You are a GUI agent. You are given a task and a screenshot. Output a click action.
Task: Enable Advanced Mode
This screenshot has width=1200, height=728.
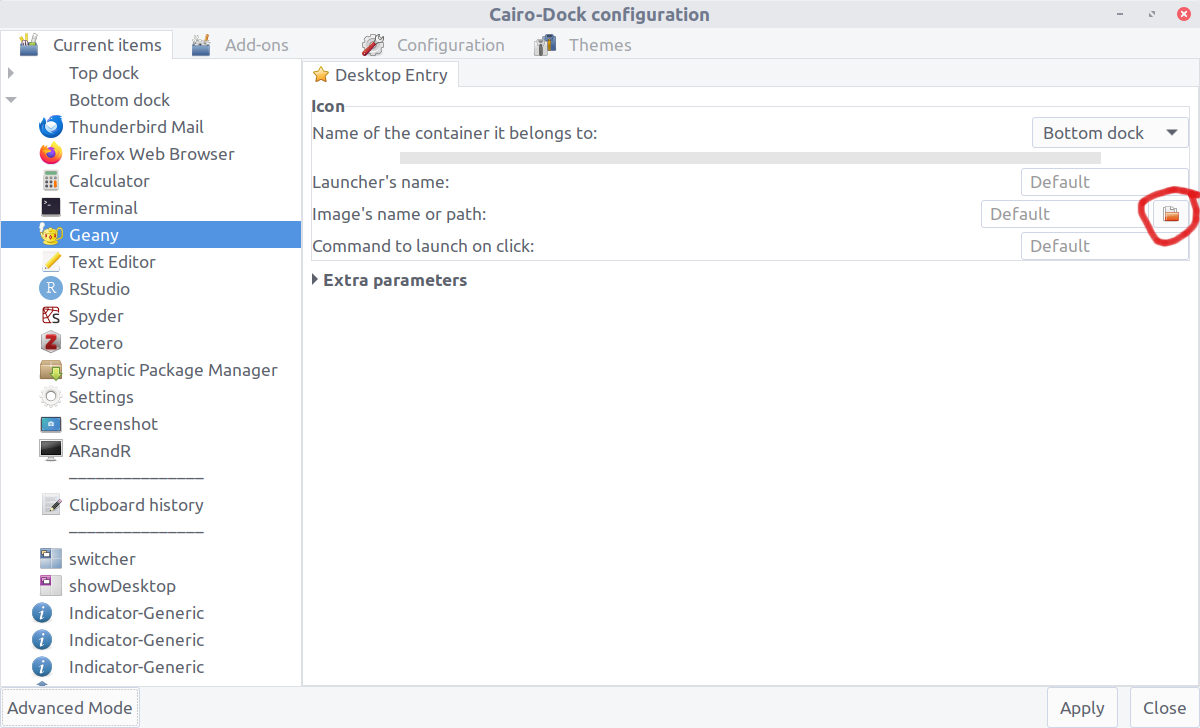pos(70,707)
